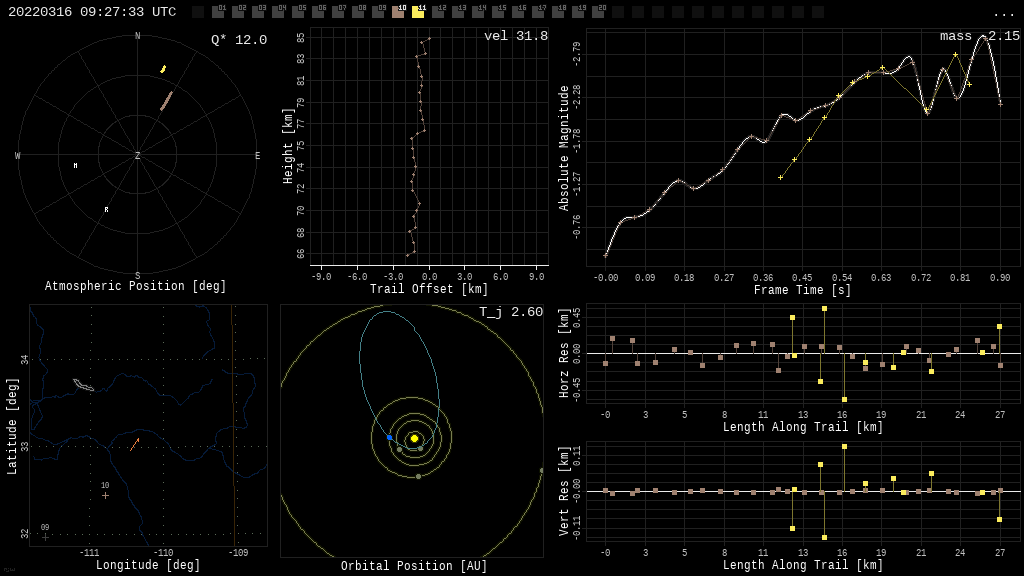Image resolution: width=1024 pixels, height=576 pixels.
Task: Open the three-dots menu at top right
Action: [1003, 14]
